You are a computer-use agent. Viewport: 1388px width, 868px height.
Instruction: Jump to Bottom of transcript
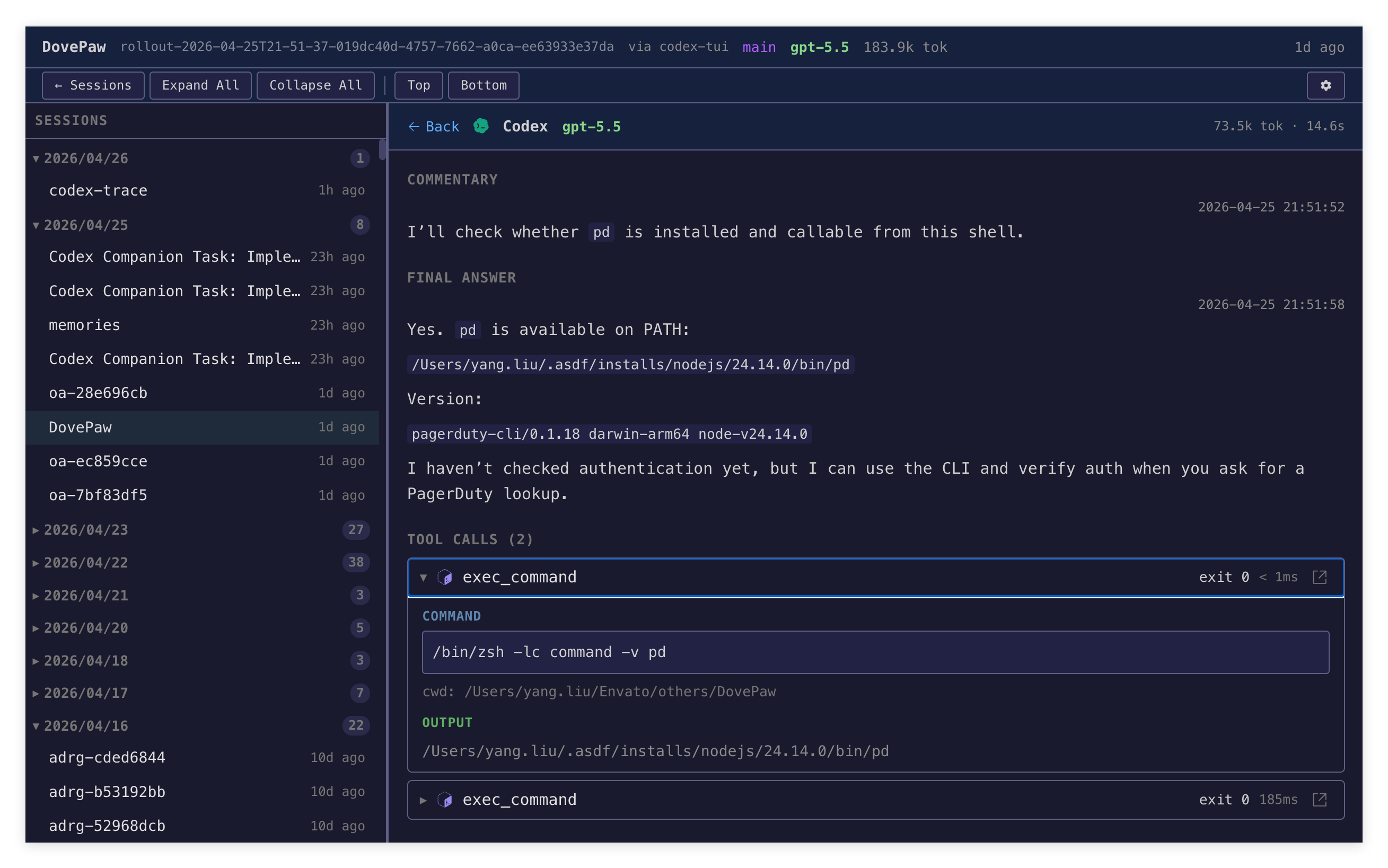[483, 85]
